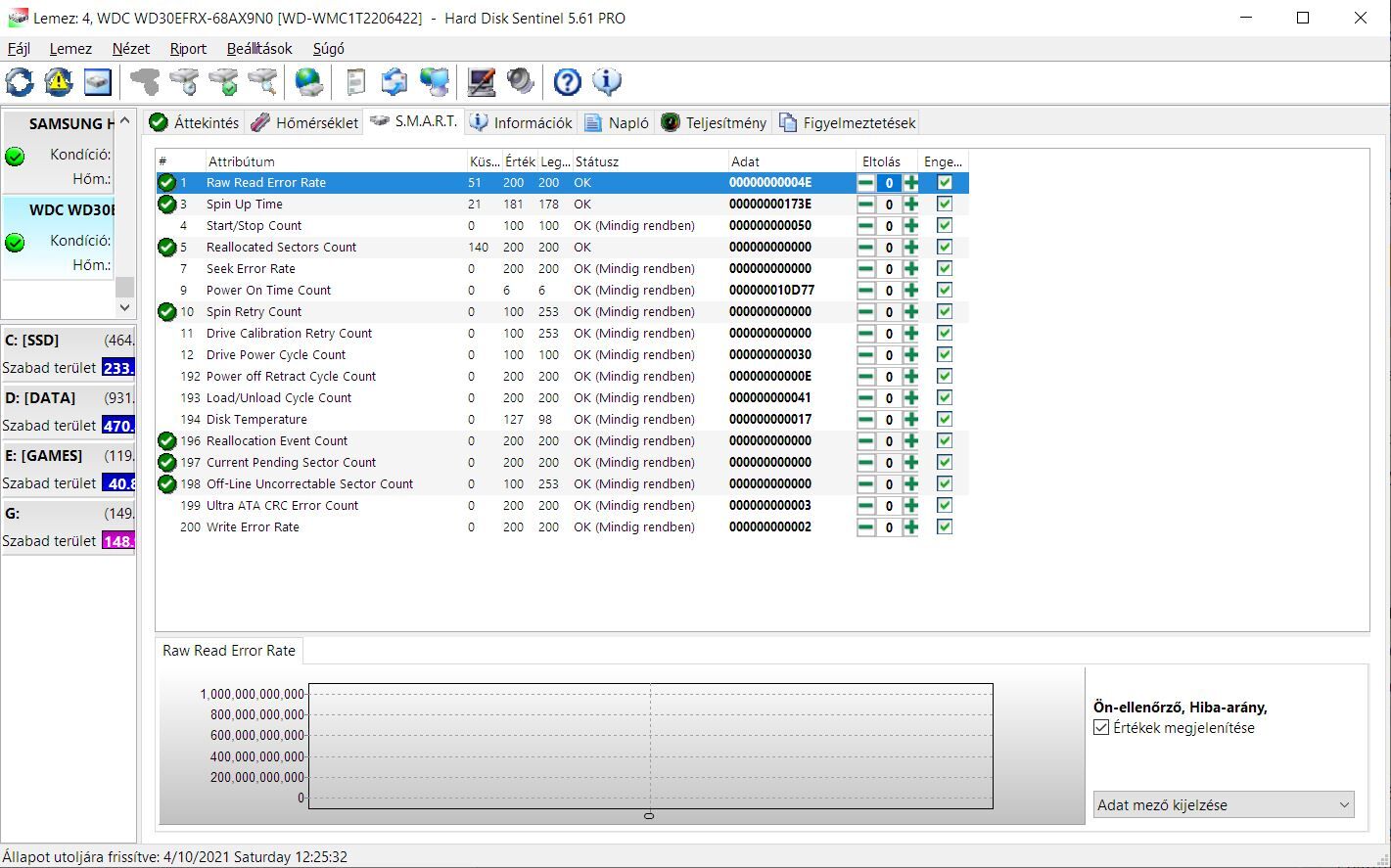Click the blue refresh arrows toolbar icon
This screenshot has height=868, width=1391.
(20, 81)
